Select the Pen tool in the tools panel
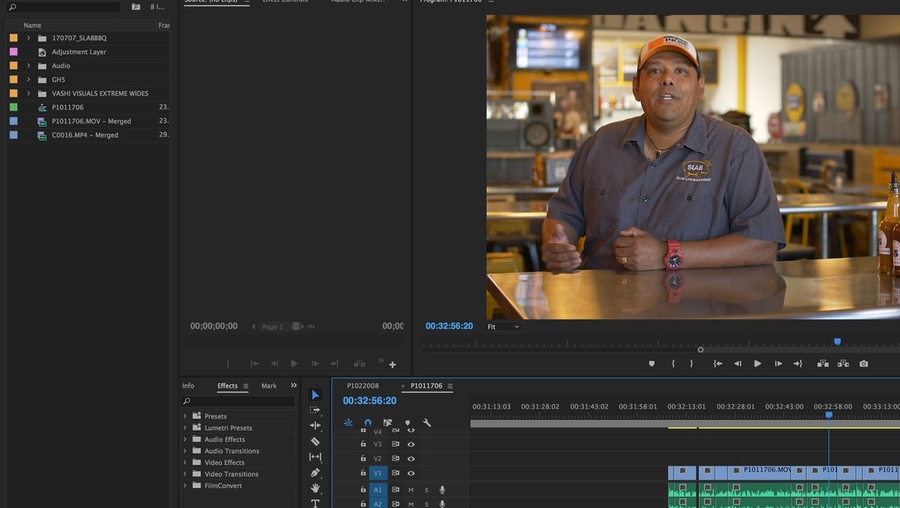The image size is (900, 508). [315, 472]
